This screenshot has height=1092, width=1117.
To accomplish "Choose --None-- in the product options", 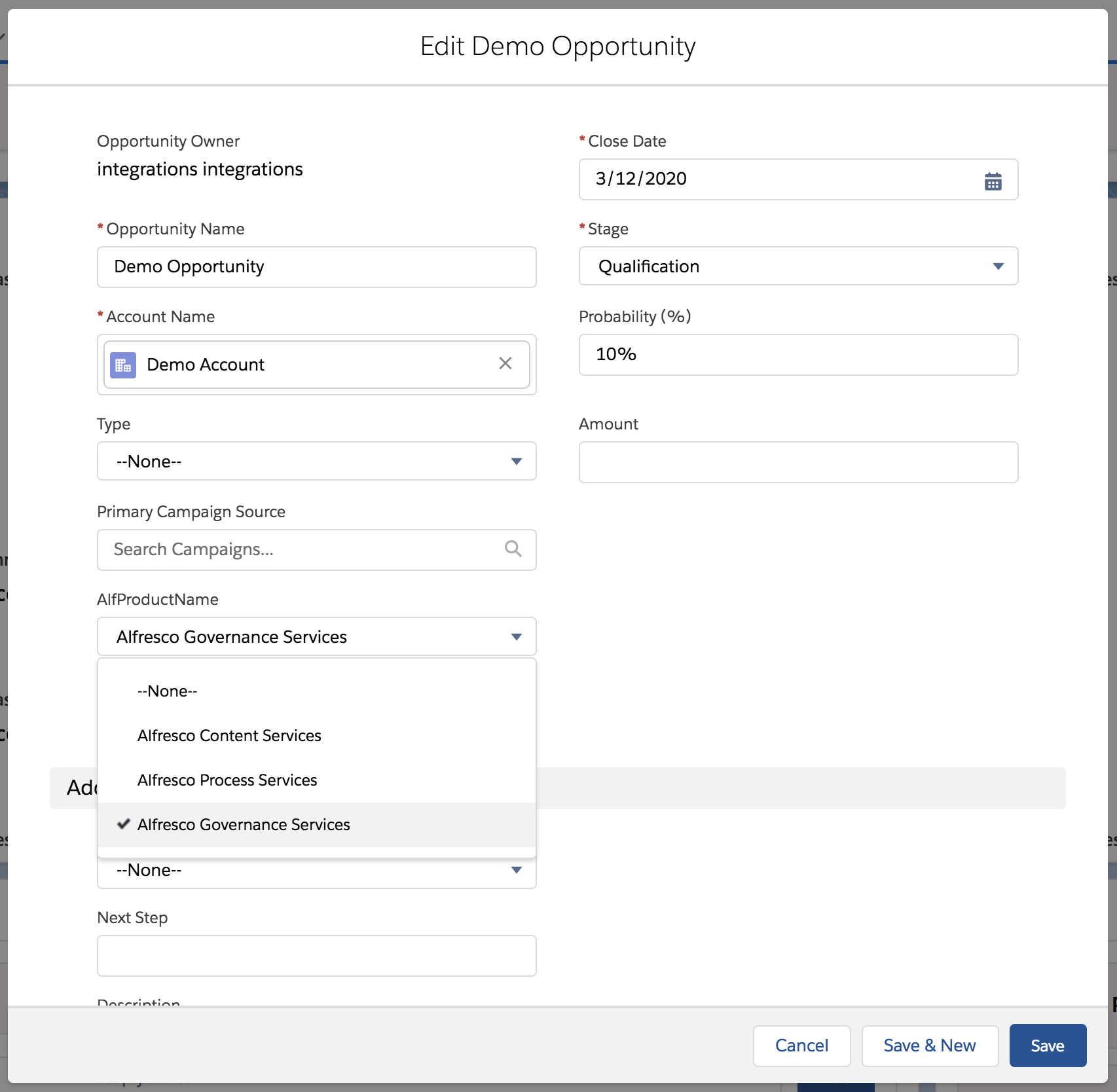I will [167, 691].
